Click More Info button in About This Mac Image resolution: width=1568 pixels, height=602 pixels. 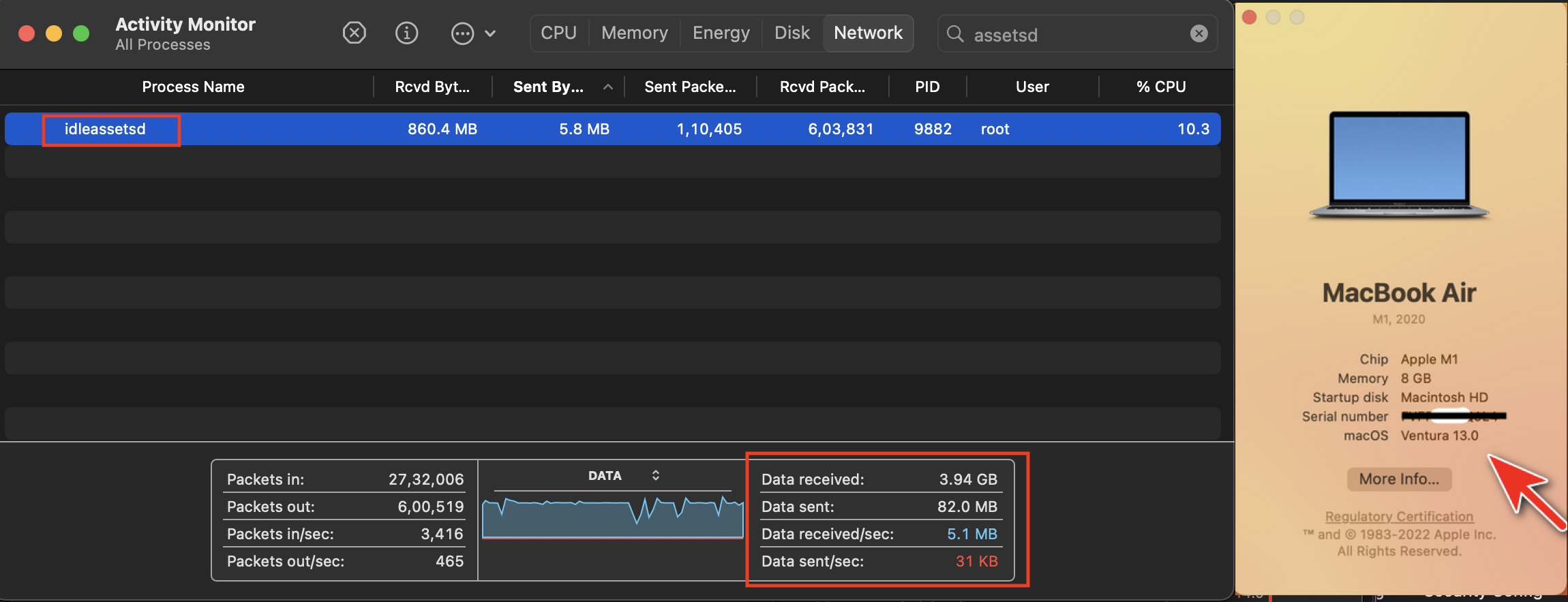click(x=1399, y=479)
